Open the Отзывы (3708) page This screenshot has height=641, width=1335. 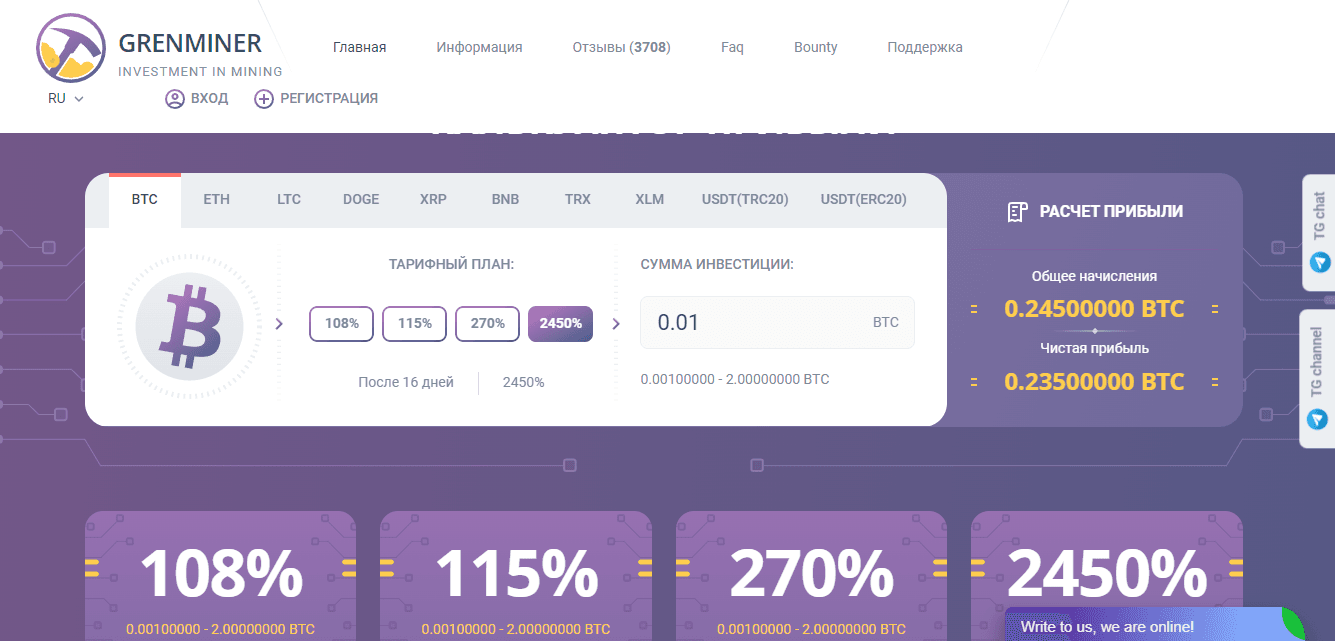click(620, 46)
